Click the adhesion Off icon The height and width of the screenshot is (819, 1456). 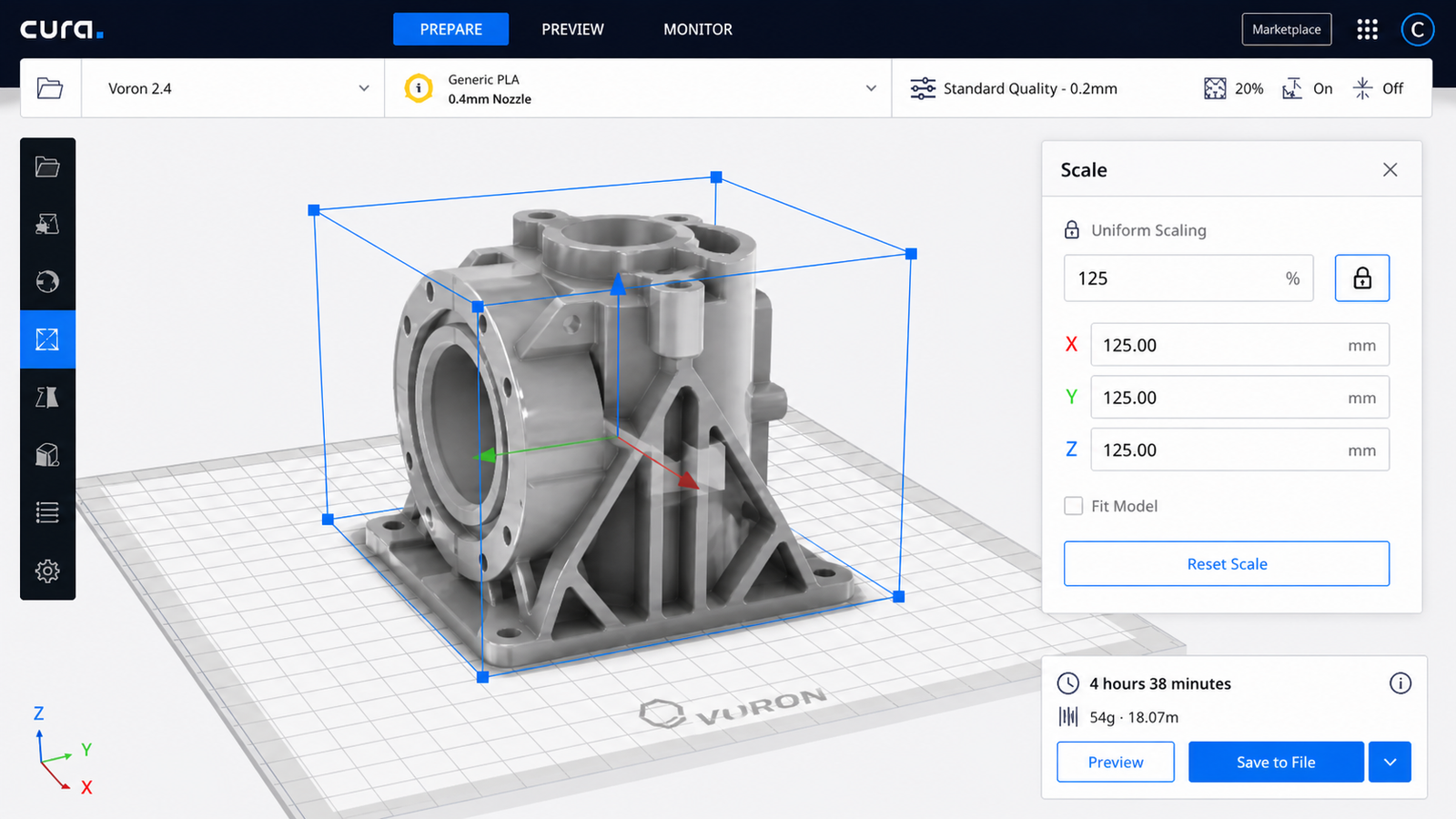pos(1362,88)
